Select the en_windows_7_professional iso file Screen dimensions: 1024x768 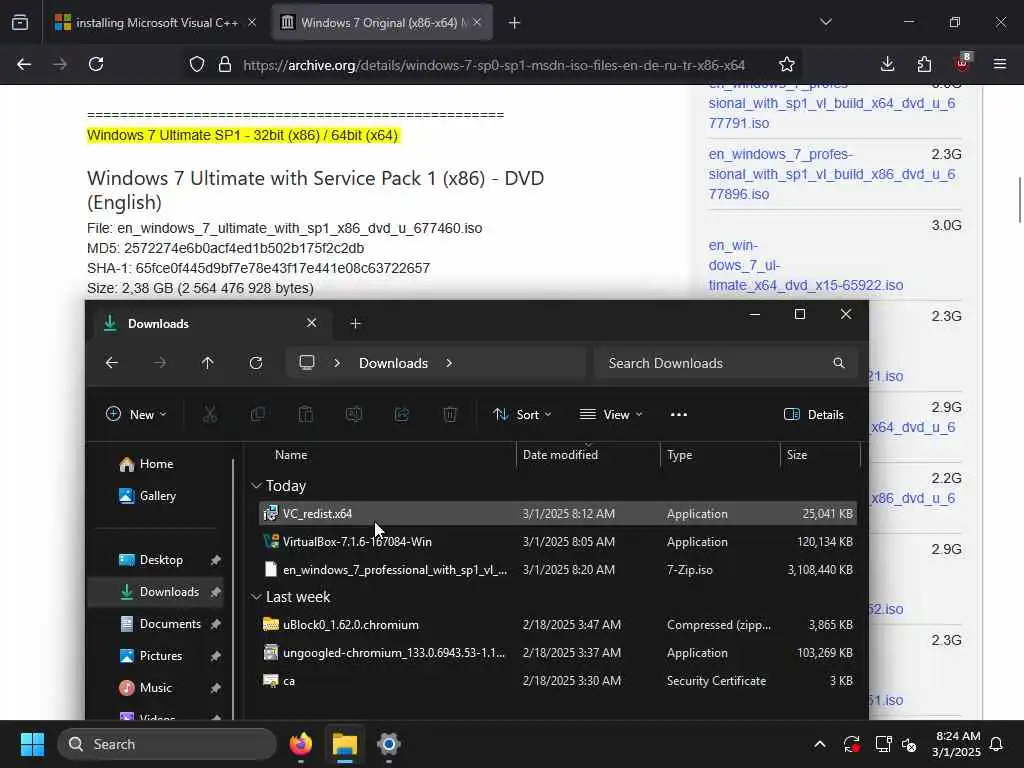tap(558, 570)
